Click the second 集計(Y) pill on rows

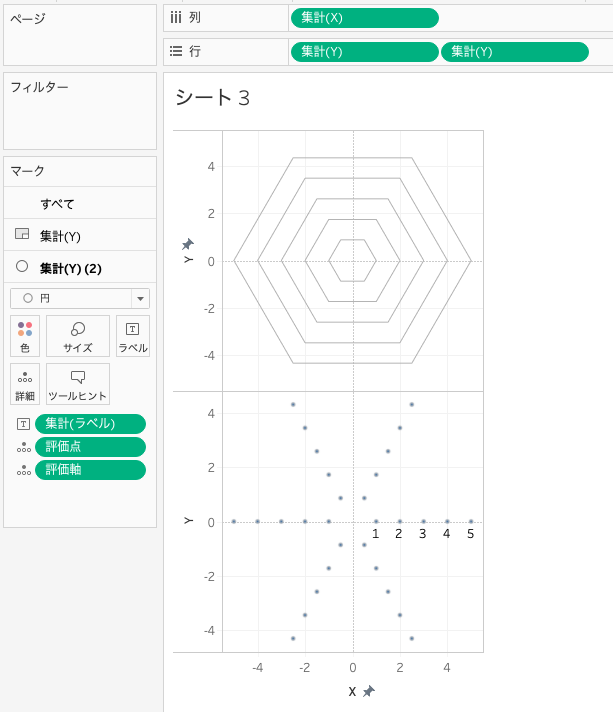pyautogui.click(x=514, y=52)
